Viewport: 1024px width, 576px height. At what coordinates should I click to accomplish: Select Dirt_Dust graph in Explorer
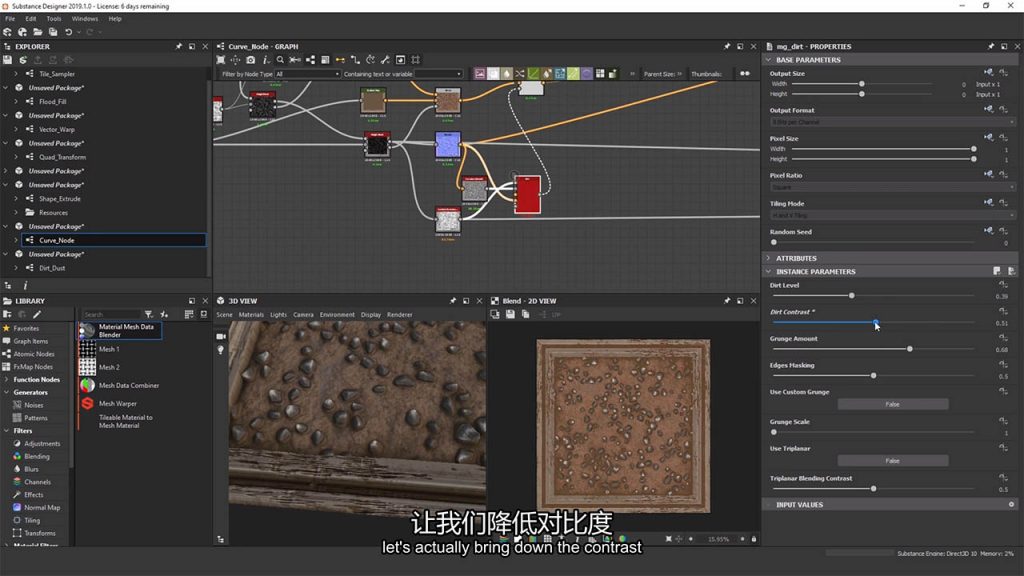[52, 268]
